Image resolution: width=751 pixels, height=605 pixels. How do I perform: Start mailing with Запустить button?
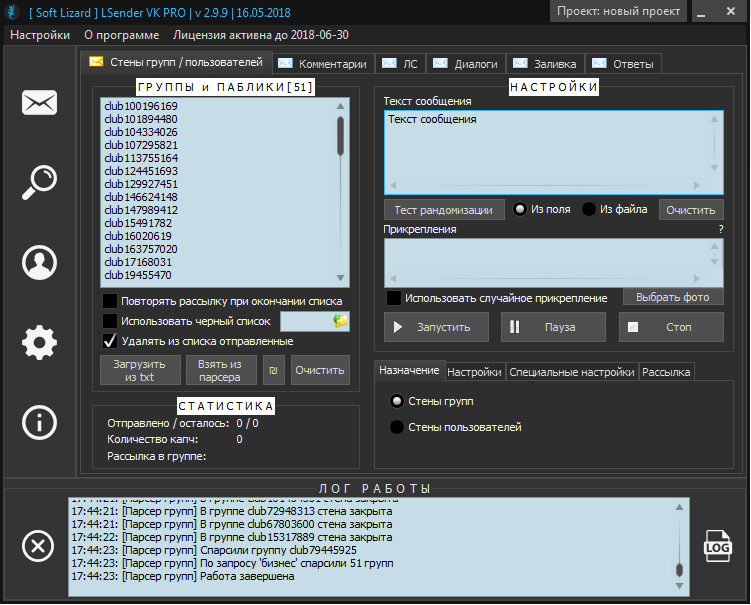coord(436,327)
